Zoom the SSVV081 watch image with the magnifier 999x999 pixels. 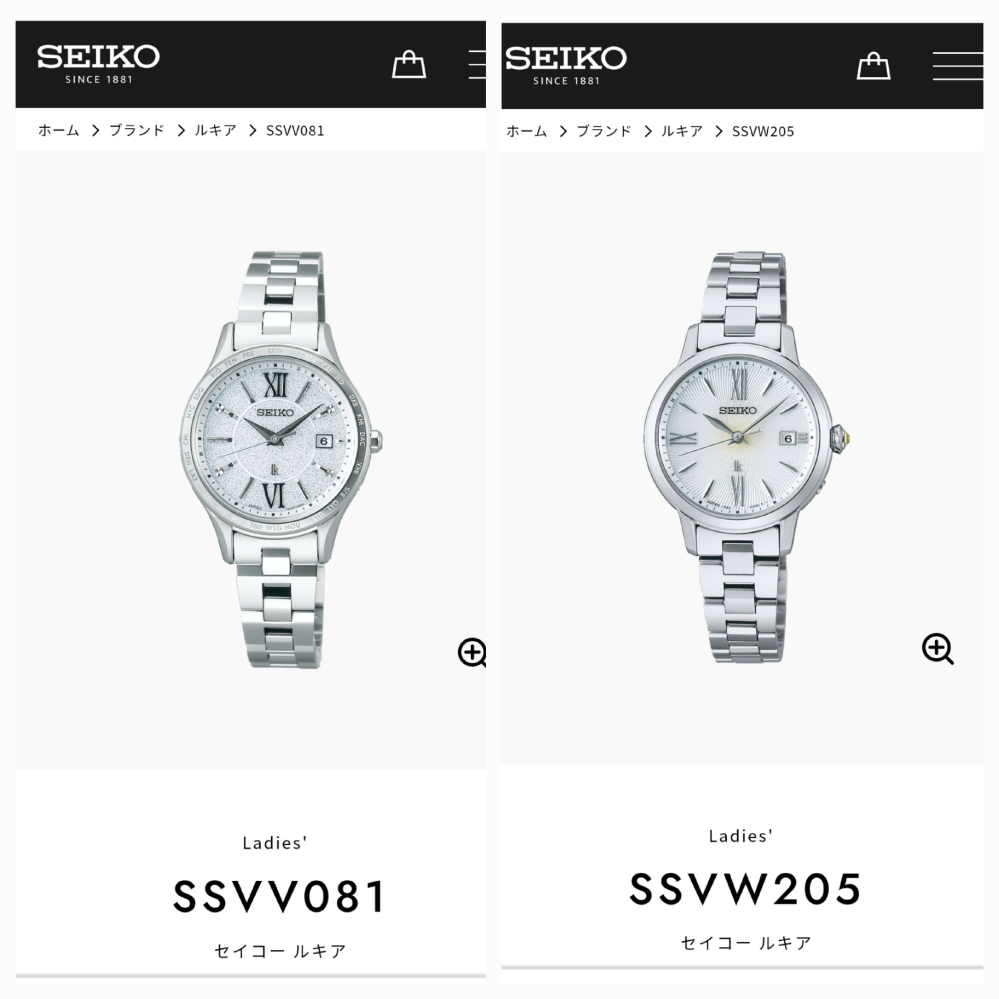click(x=472, y=652)
